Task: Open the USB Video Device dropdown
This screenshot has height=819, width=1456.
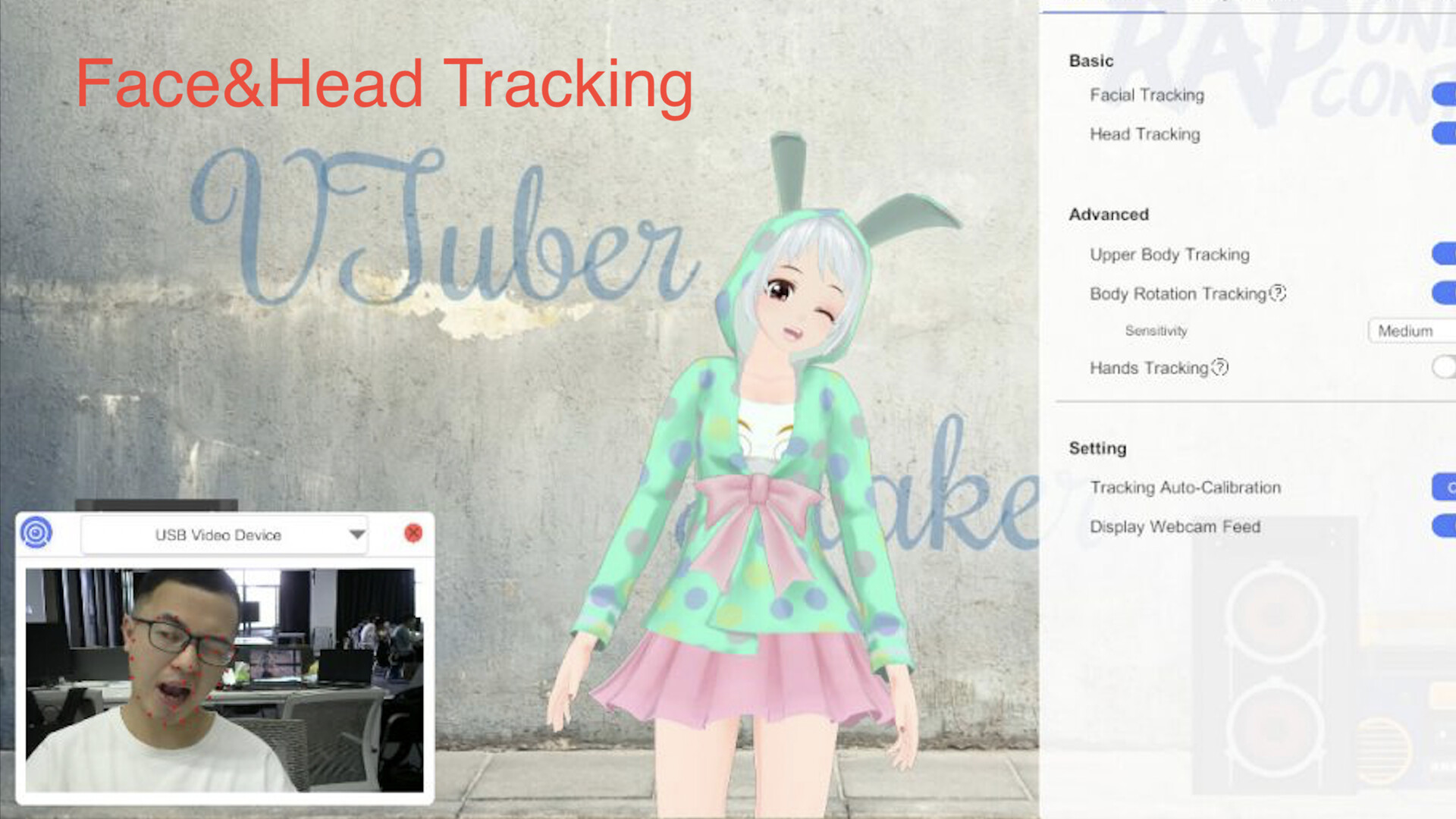Action: point(224,534)
